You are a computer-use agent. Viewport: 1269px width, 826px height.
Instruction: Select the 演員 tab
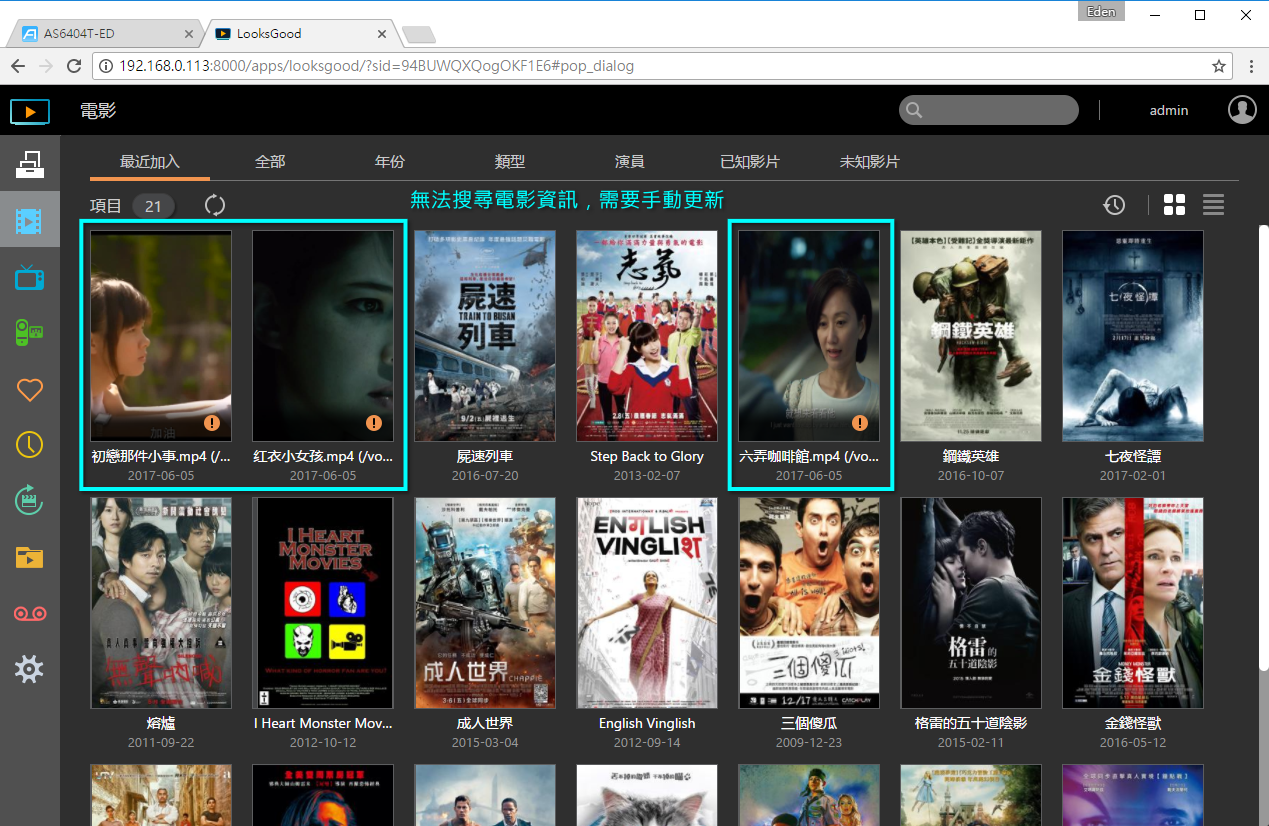pos(630,162)
